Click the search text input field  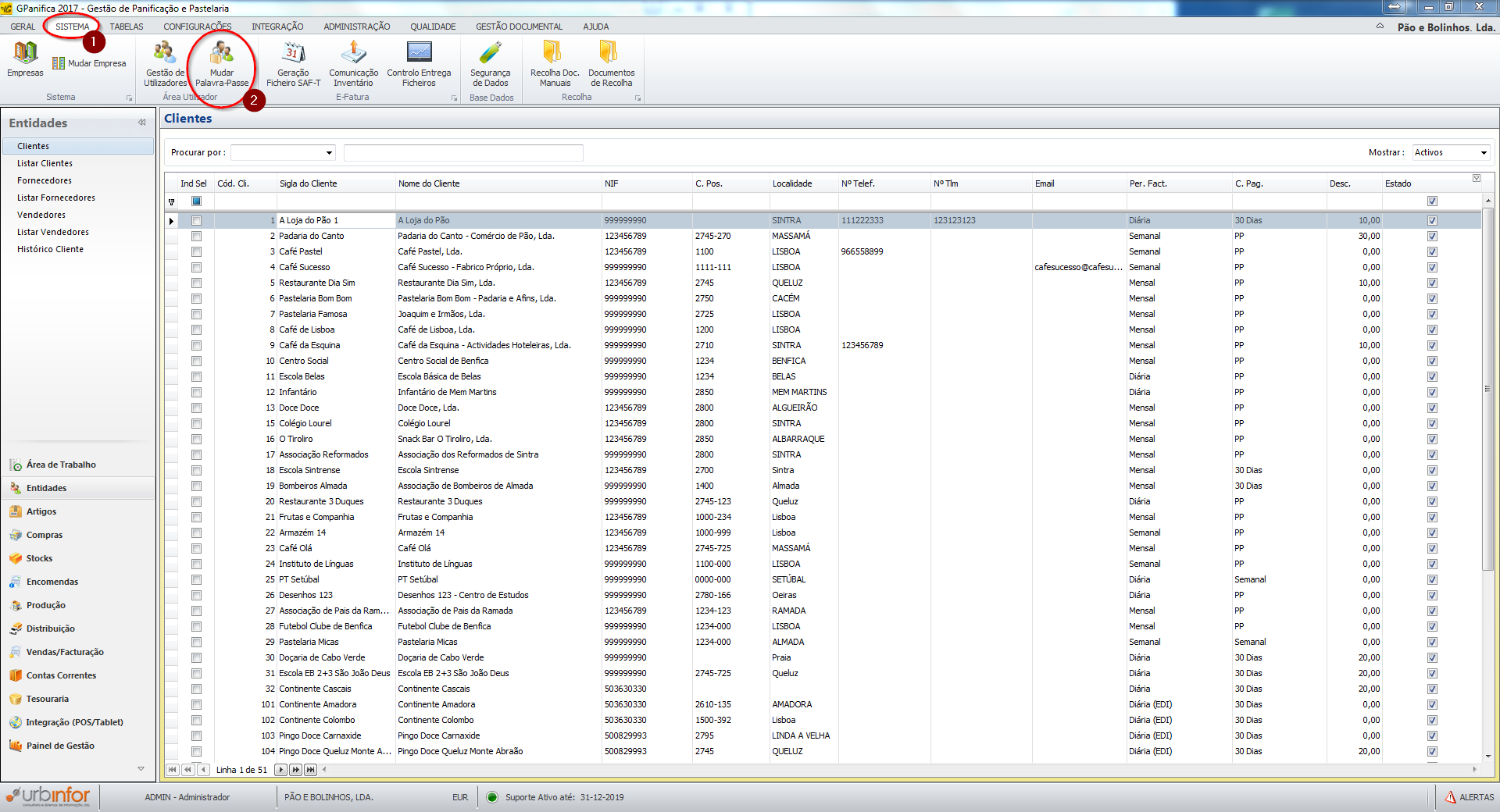(463, 153)
